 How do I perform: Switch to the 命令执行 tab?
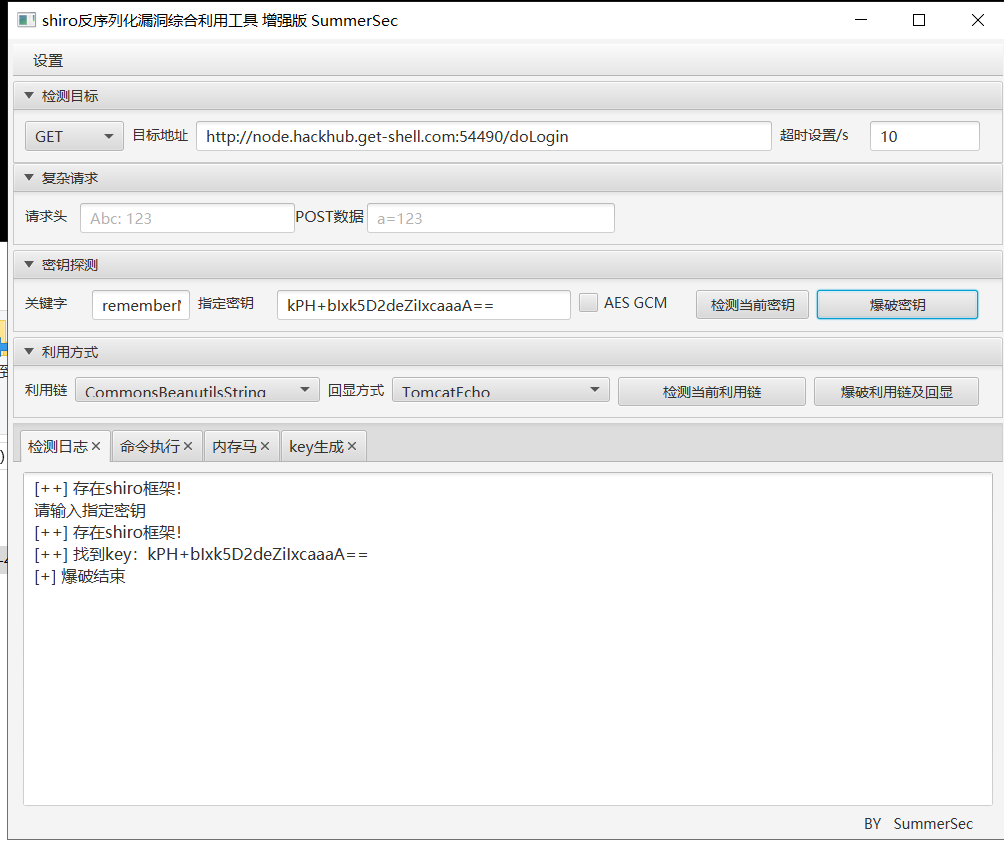[x=148, y=446]
